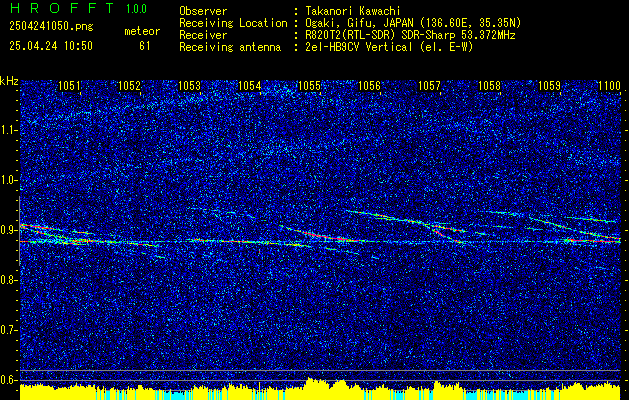Image resolution: width=629 pixels, height=400 pixels.
Task: Click the 1.0 kHz frequency label
Action: 9,181
